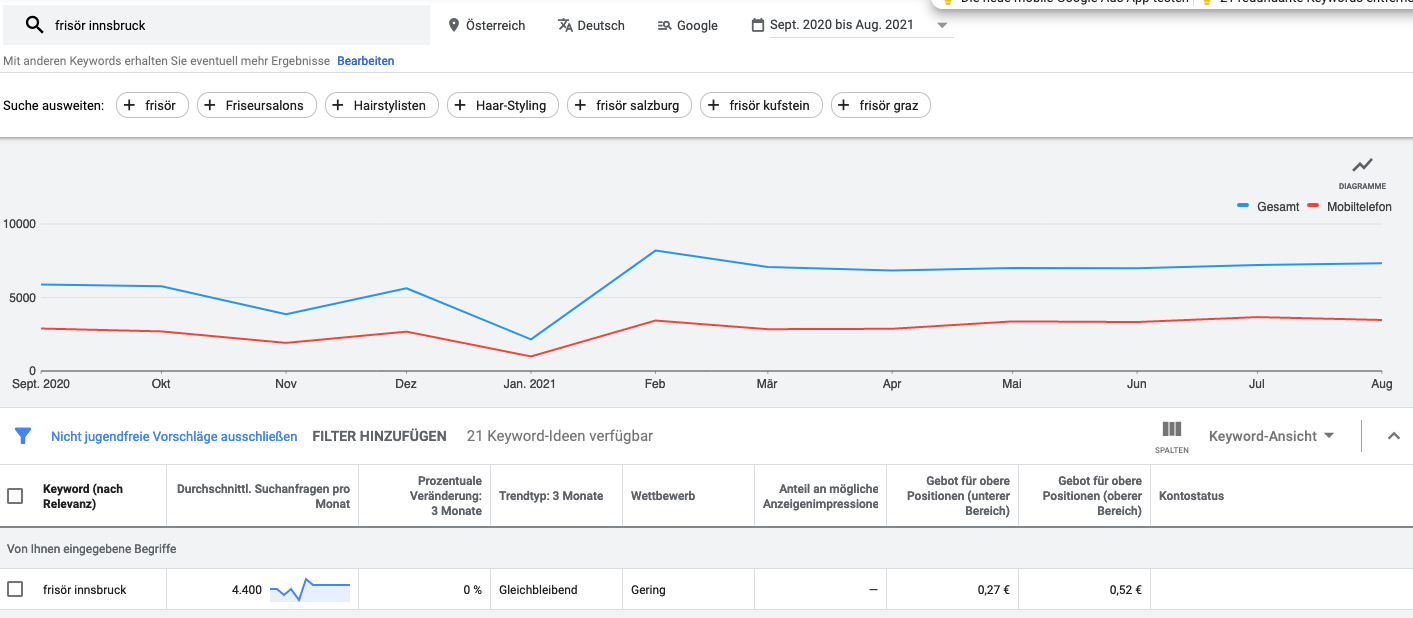This screenshot has height=618, width=1413.
Task: Toggle the Mobiltelefon legend red swatch
Action: [1313, 206]
